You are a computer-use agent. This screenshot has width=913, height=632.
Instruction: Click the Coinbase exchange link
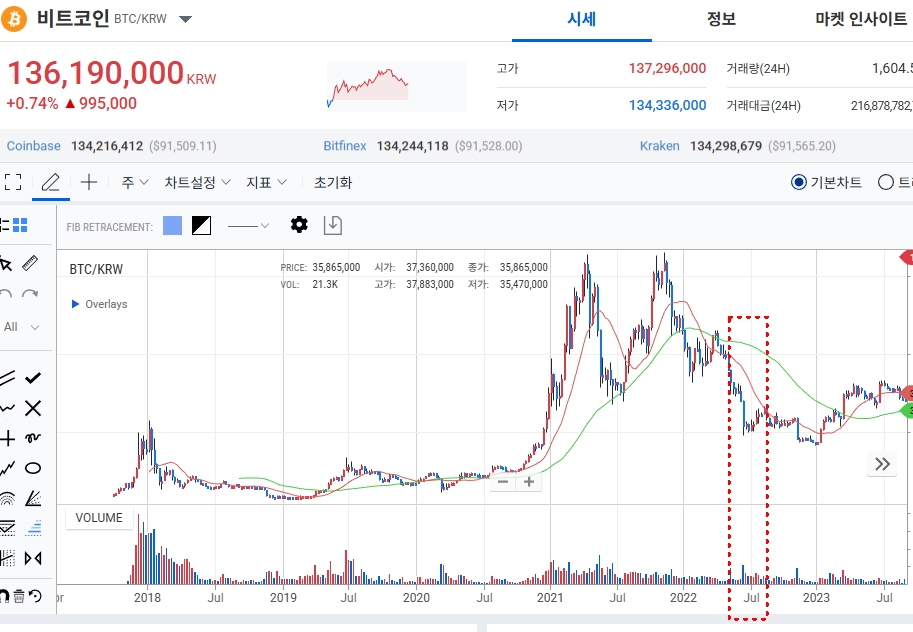pos(34,146)
